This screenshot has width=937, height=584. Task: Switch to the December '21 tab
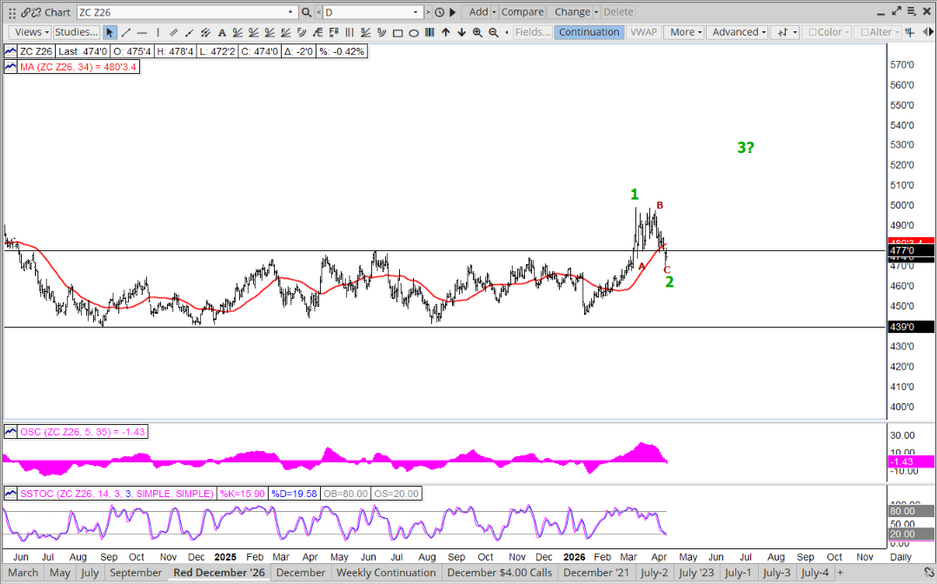tap(596, 573)
